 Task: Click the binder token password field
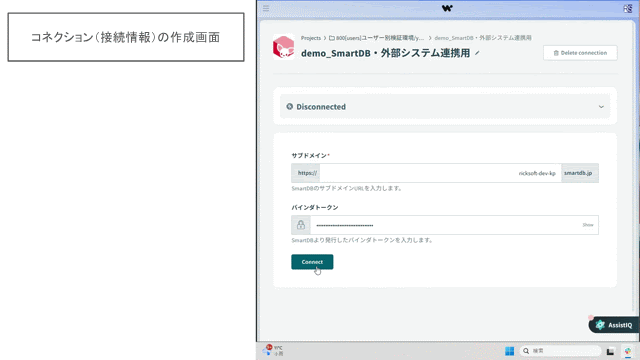click(x=445, y=225)
